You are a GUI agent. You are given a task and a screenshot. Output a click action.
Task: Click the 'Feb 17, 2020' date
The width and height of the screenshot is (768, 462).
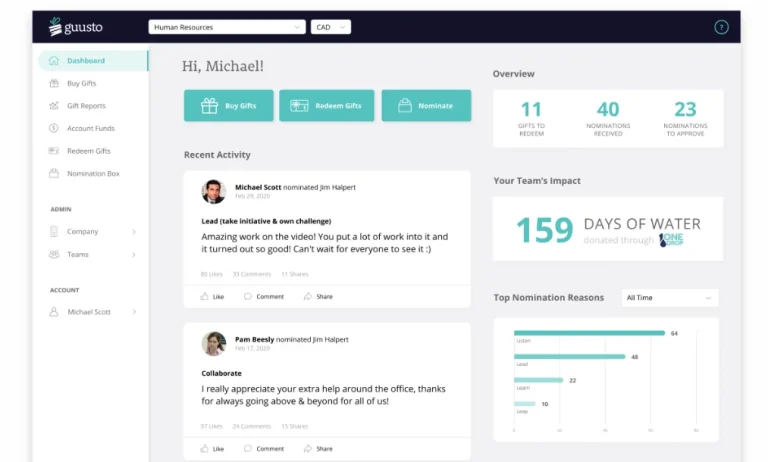pos(252,348)
